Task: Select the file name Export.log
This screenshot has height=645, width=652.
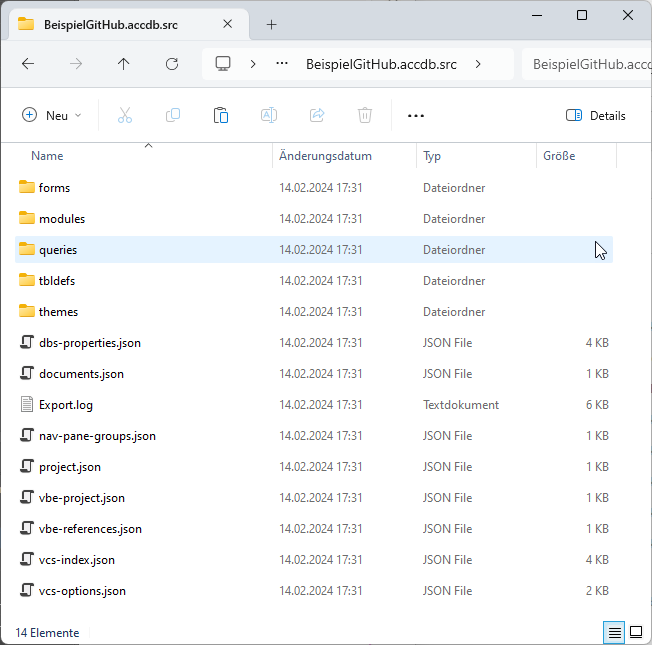Action: (66, 405)
